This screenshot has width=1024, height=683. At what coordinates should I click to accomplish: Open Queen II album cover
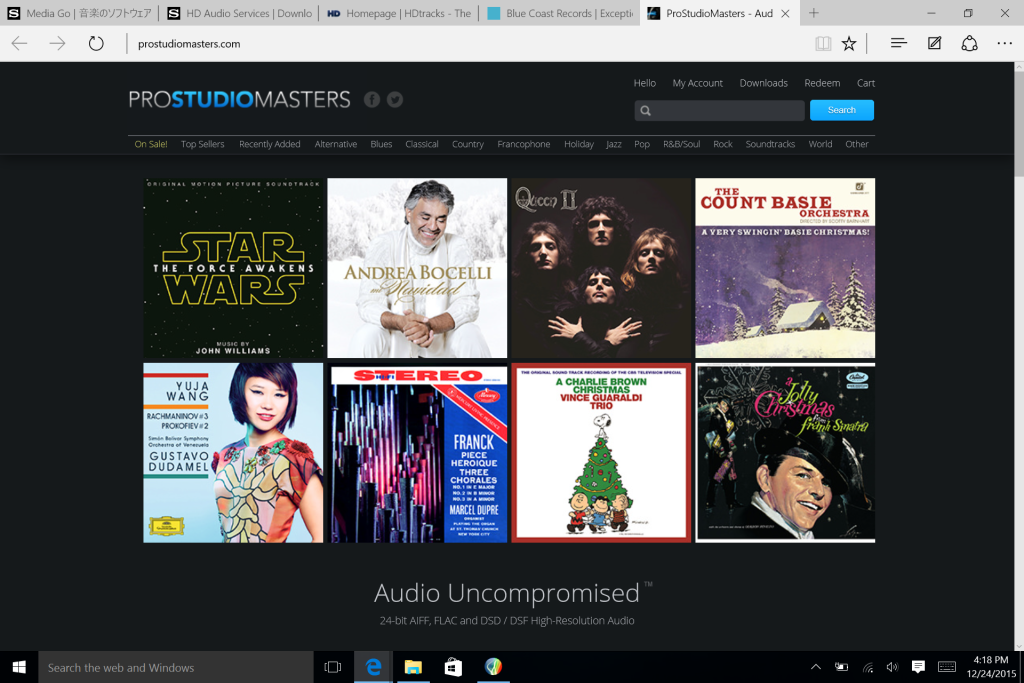point(601,268)
